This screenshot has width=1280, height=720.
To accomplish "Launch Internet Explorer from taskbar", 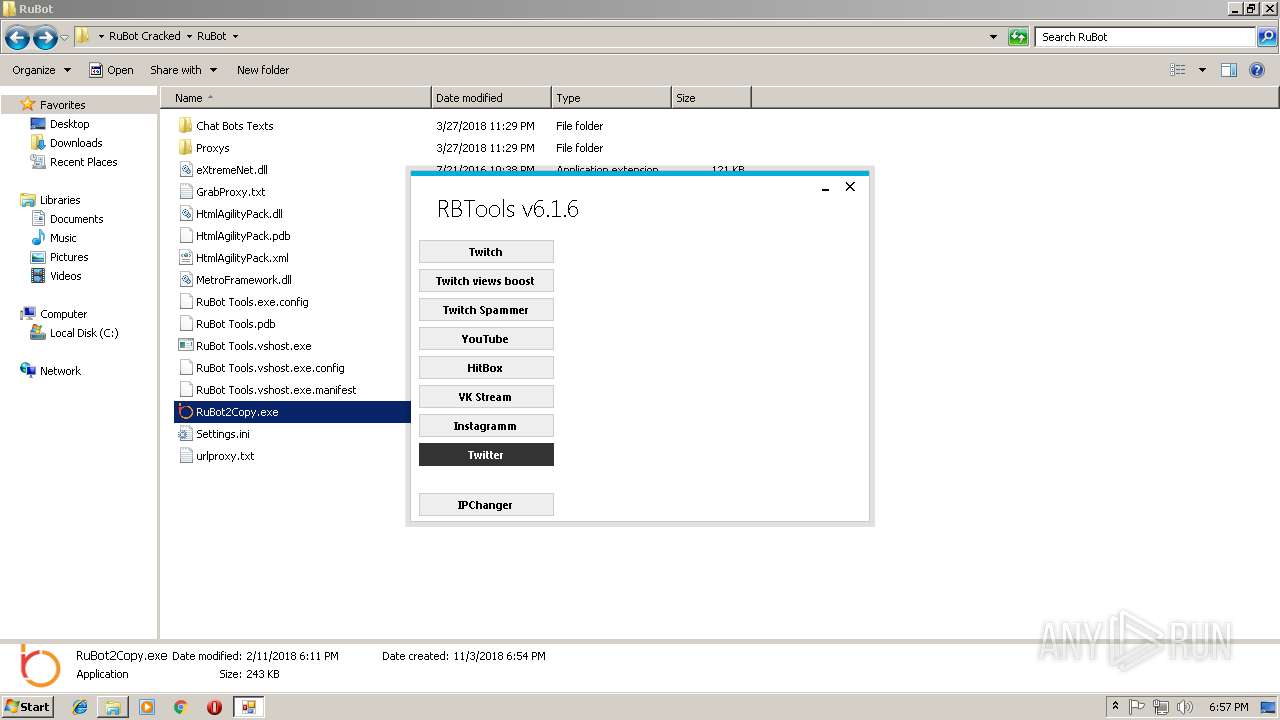I will (80, 707).
